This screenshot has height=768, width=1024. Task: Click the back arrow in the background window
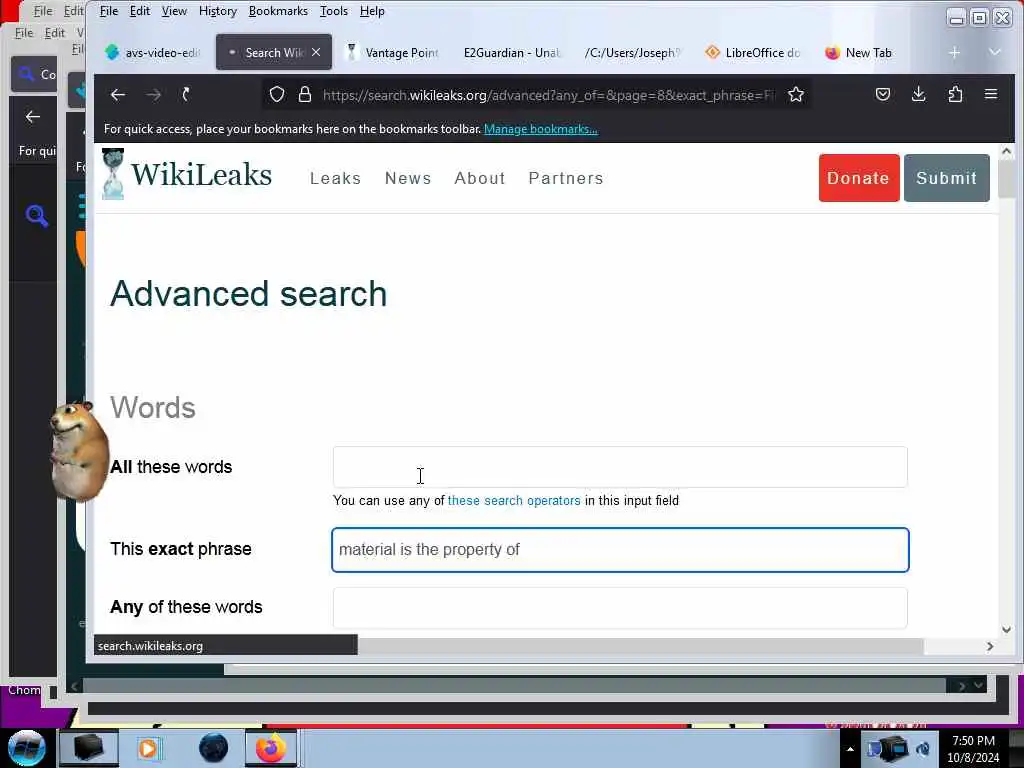tap(33, 117)
